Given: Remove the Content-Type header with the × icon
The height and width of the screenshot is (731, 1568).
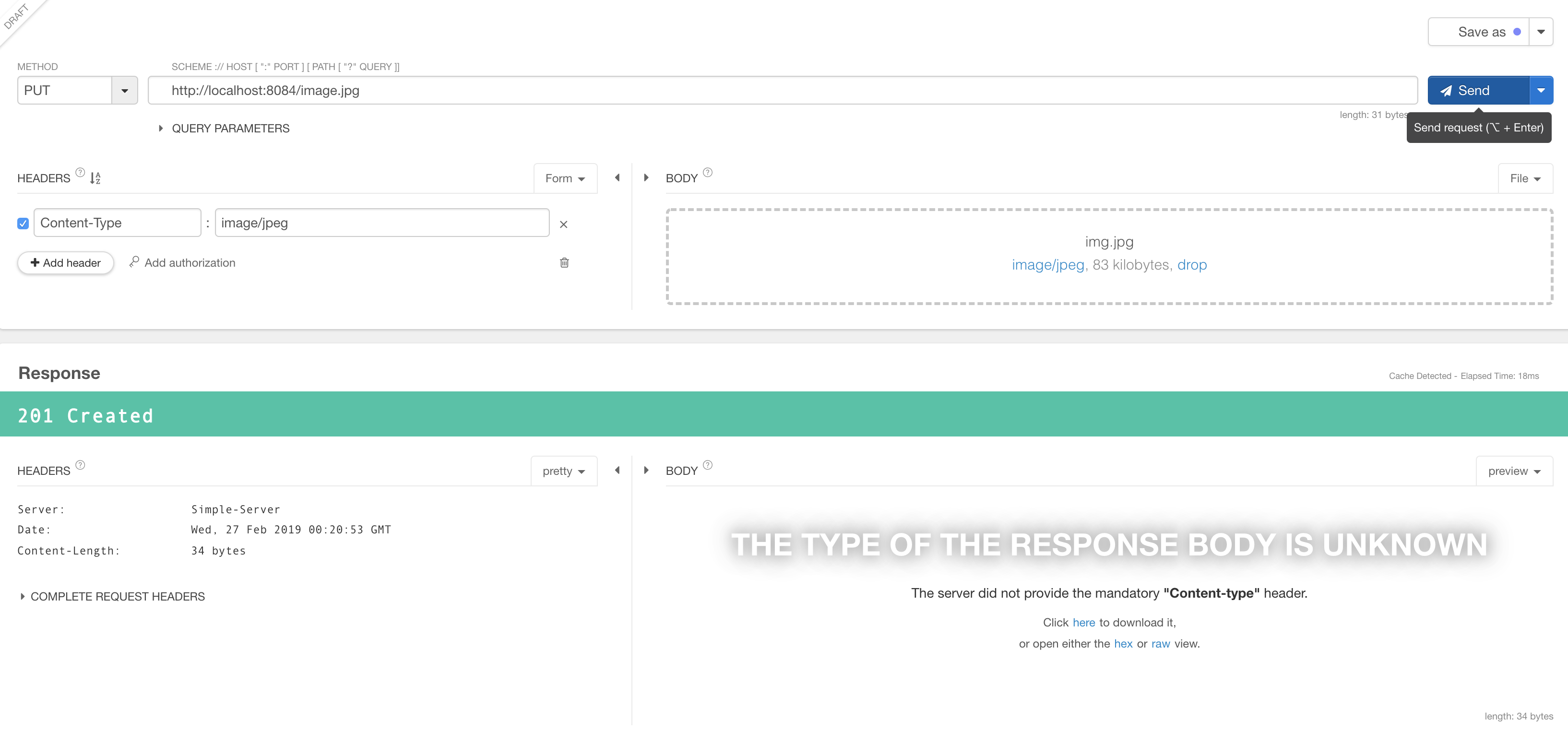Looking at the screenshot, I should tap(564, 224).
